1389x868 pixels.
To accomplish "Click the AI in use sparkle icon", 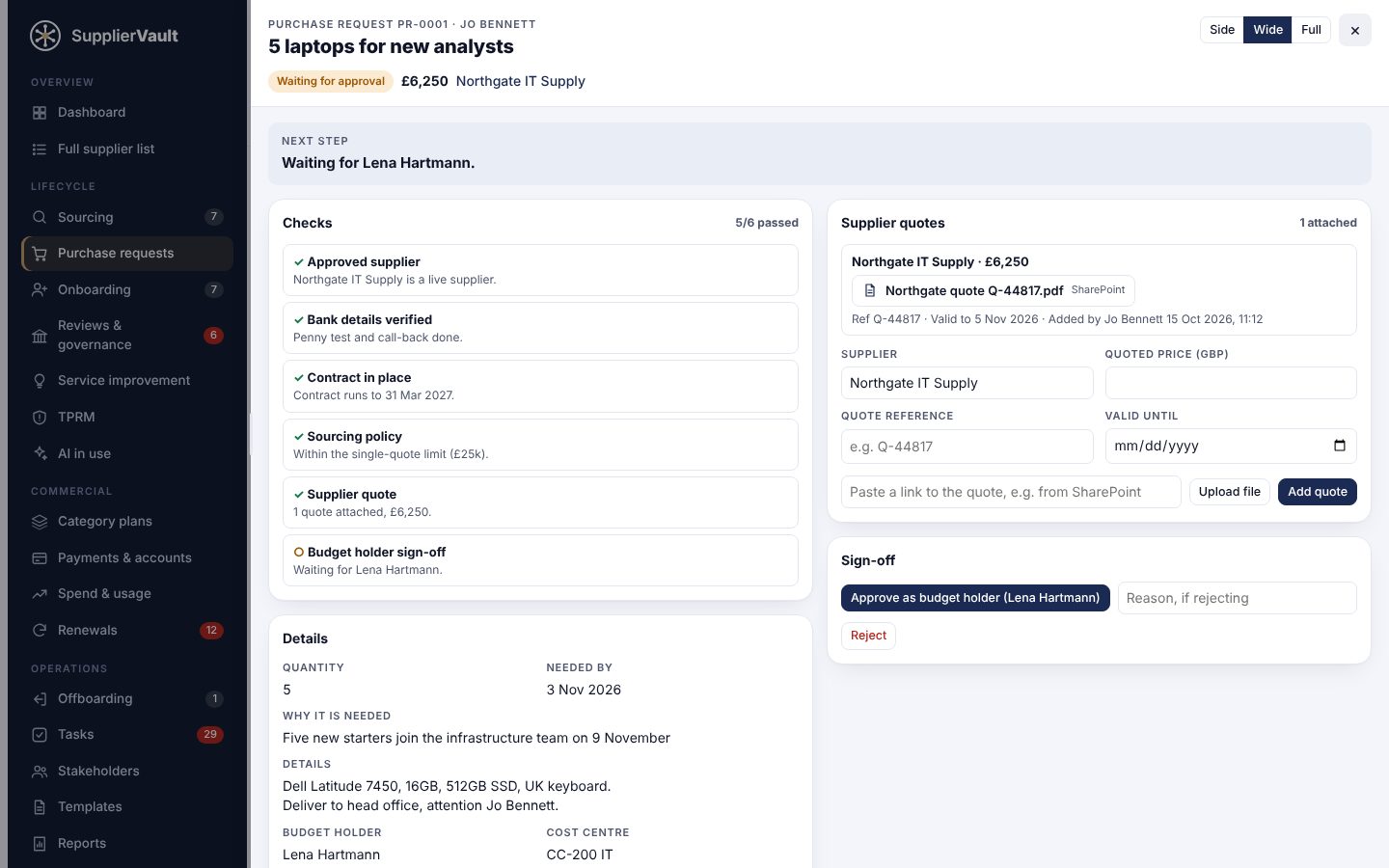I will click(40, 453).
